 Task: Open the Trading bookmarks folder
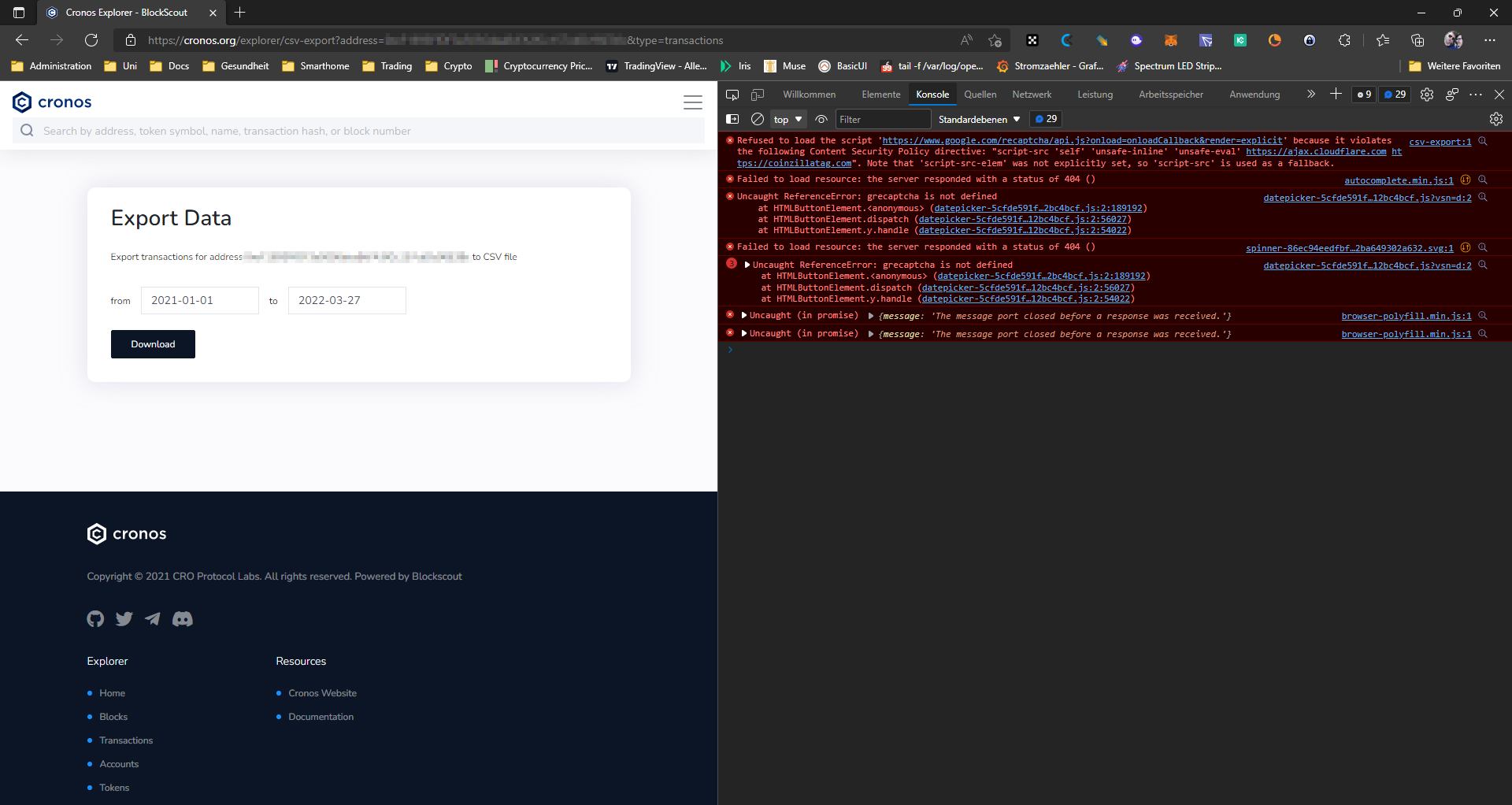tap(387, 66)
